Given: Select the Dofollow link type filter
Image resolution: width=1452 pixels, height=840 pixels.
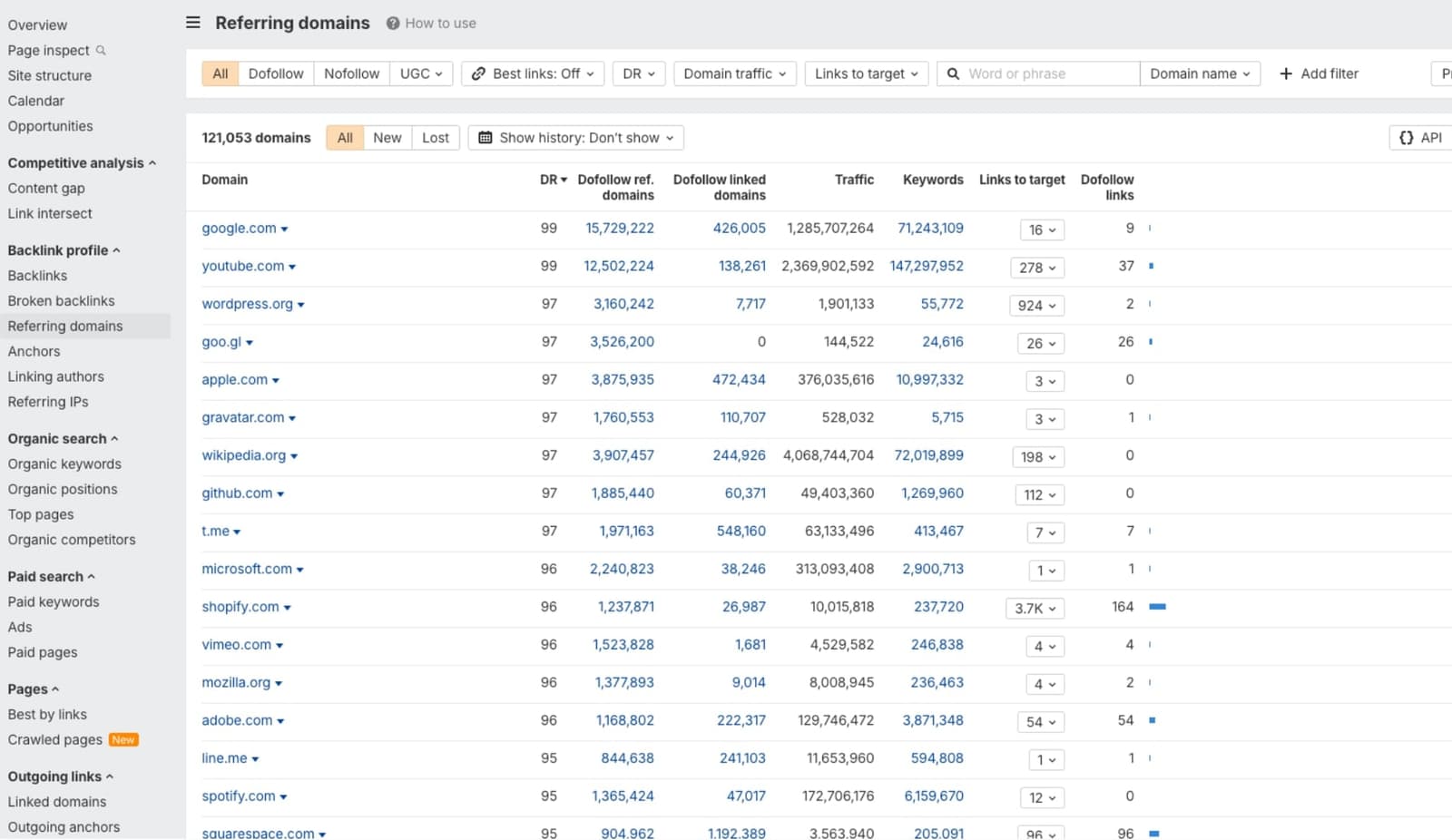Looking at the screenshot, I should [276, 73].
